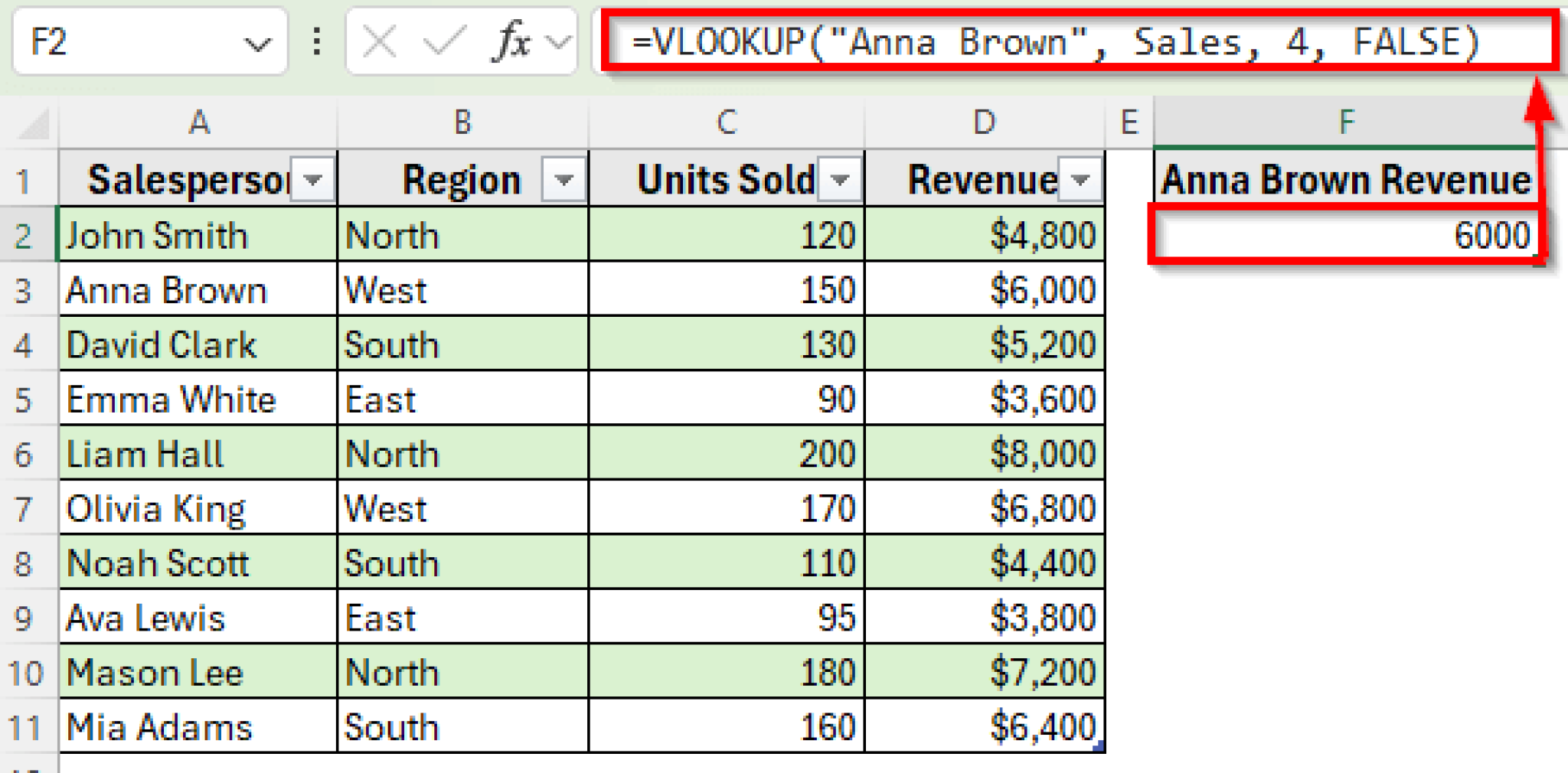Select column F header
Screen dimensions: 1568x773
click(1345, 122)
